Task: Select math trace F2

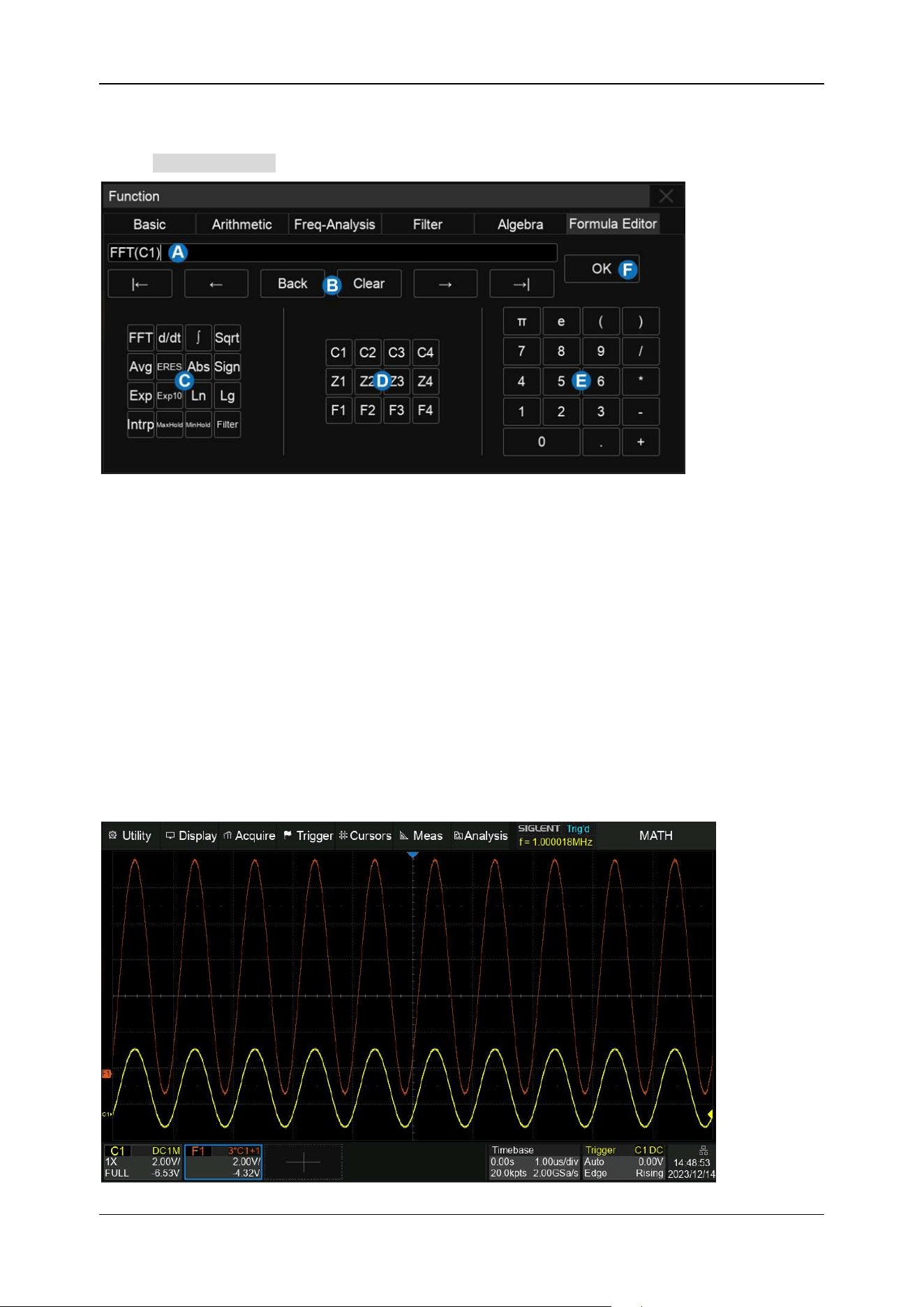Action: [x=368, y=411]
